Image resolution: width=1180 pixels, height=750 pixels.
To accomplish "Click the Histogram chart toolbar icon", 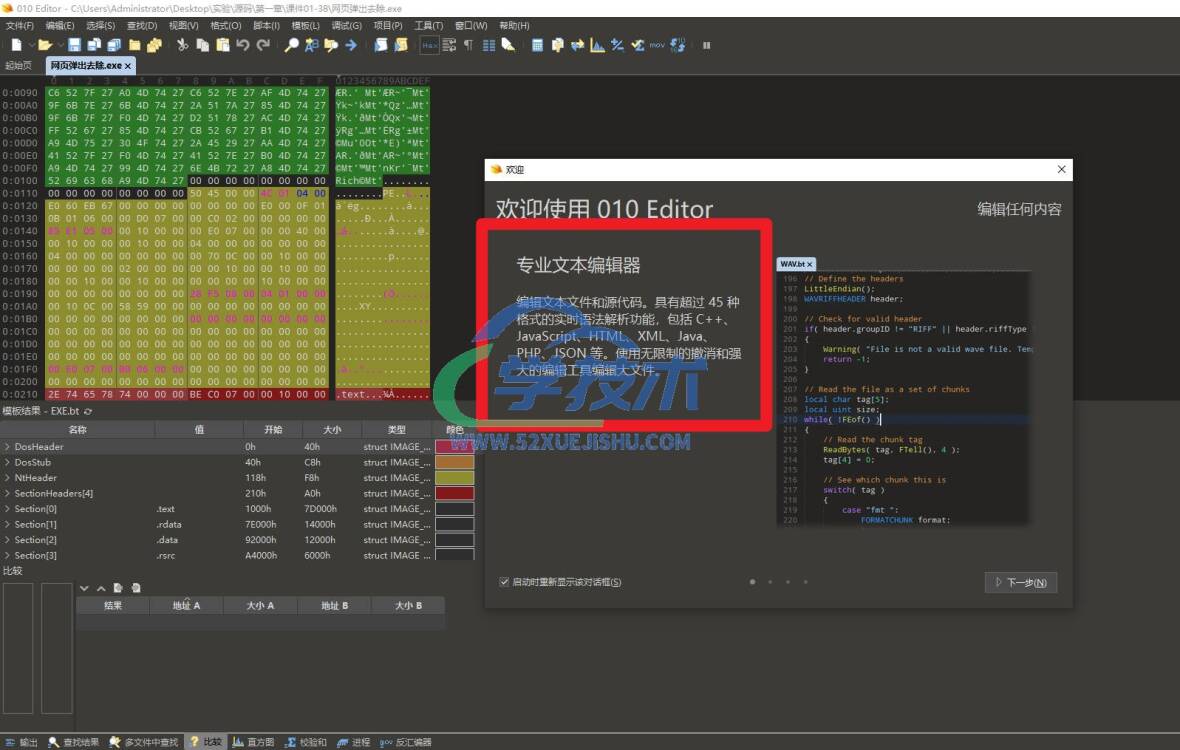I will coord(598,45).
